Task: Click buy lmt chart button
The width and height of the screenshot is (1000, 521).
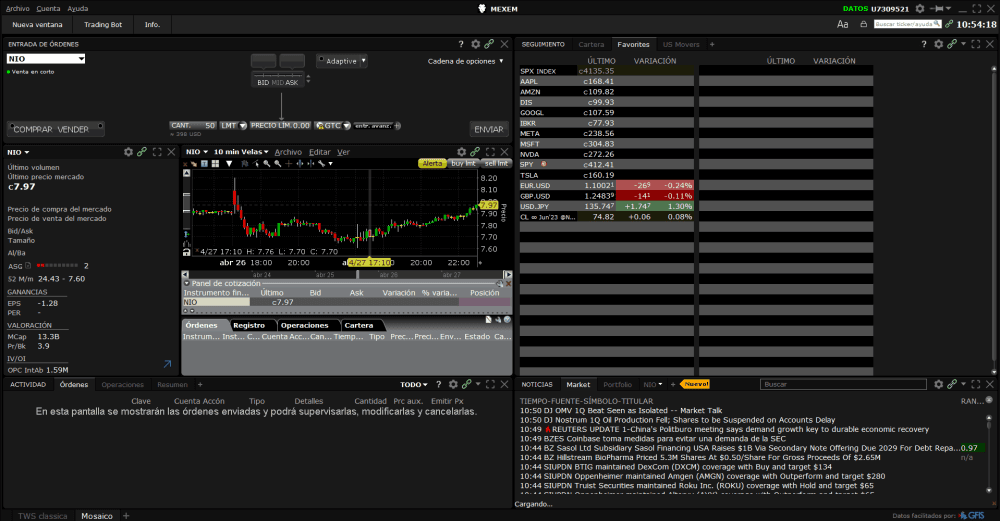Action: [463, 163]
